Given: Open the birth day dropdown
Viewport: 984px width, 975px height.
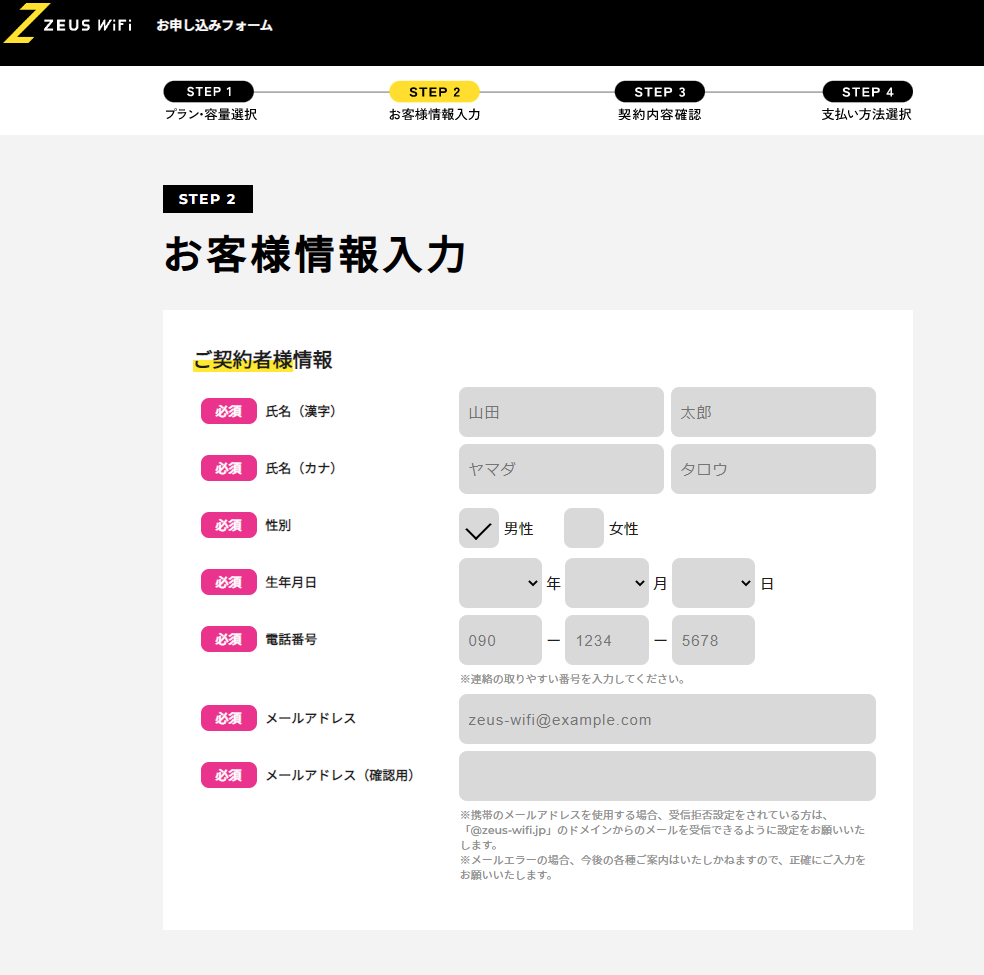Looking at the screenshot, I should [713, 583].
